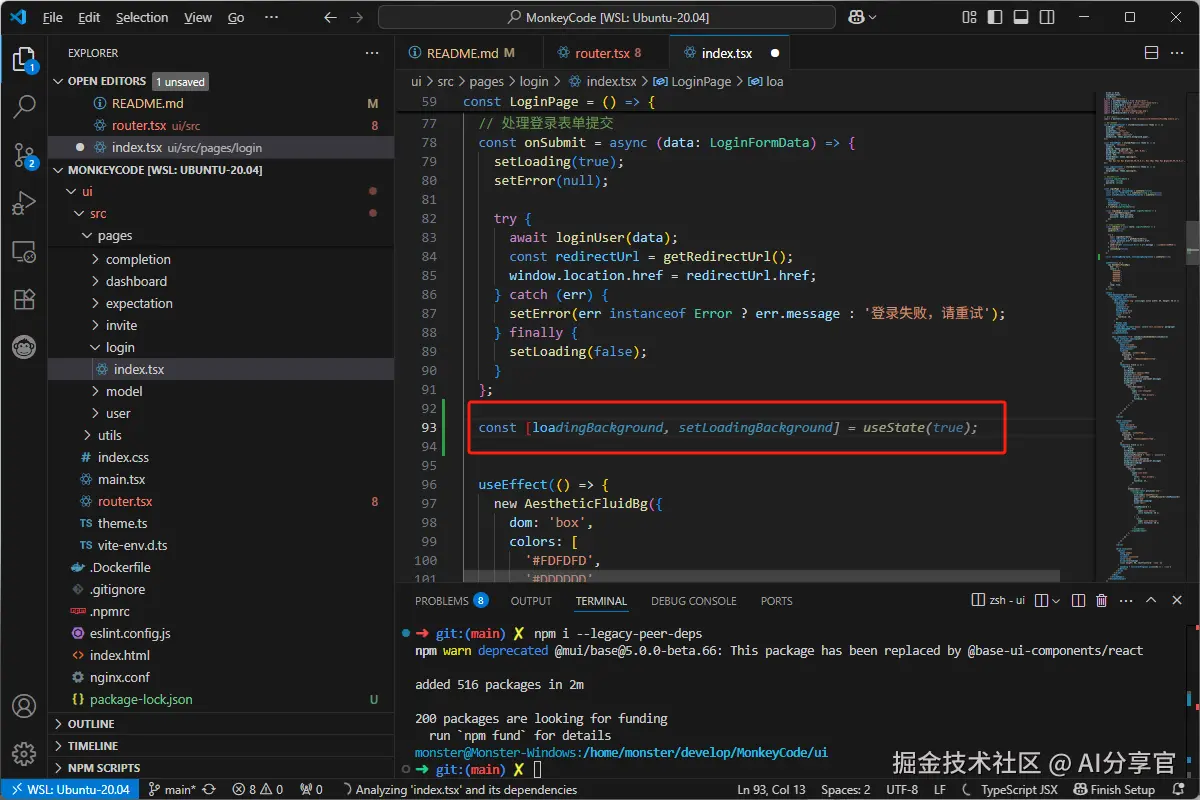This screenshot has height=800, width=1200.
Task: Collapse the Open Editors section
Action: tap(220, 81)
